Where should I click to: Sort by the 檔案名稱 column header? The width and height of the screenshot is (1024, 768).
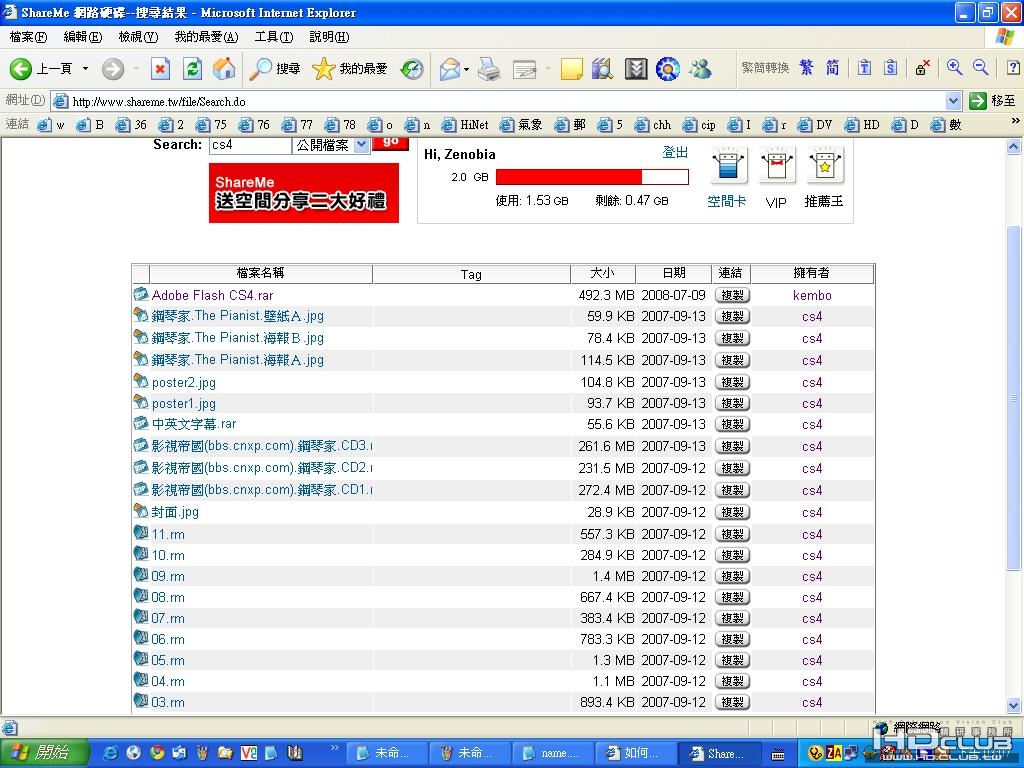[x=261, y=274]
